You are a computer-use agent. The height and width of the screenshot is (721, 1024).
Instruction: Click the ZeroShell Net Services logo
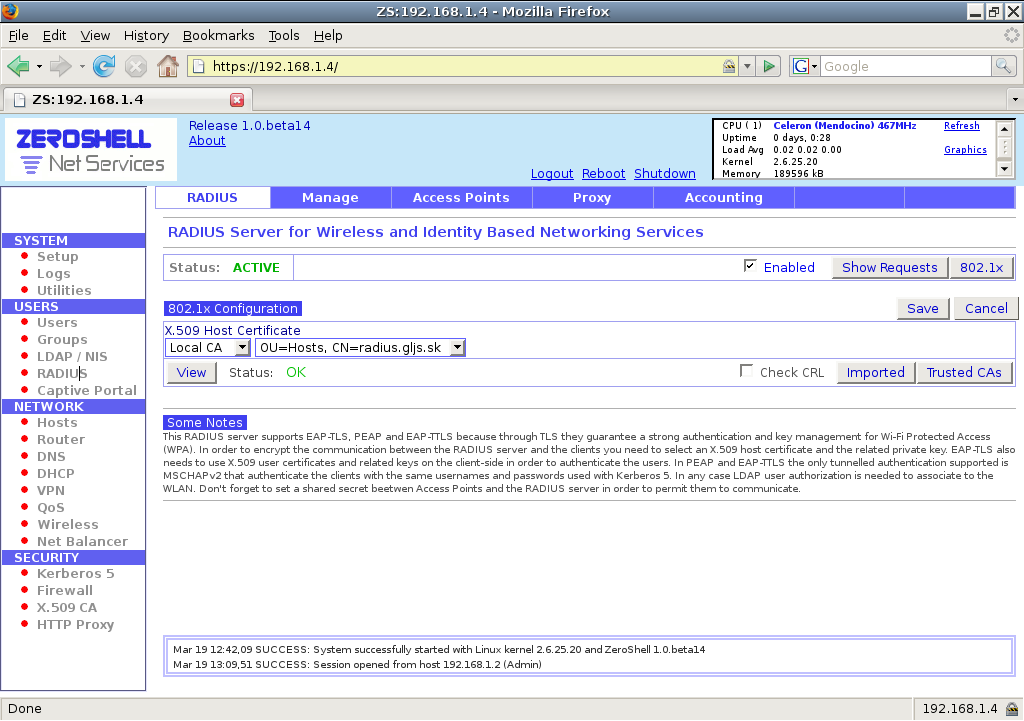point(90,150)
